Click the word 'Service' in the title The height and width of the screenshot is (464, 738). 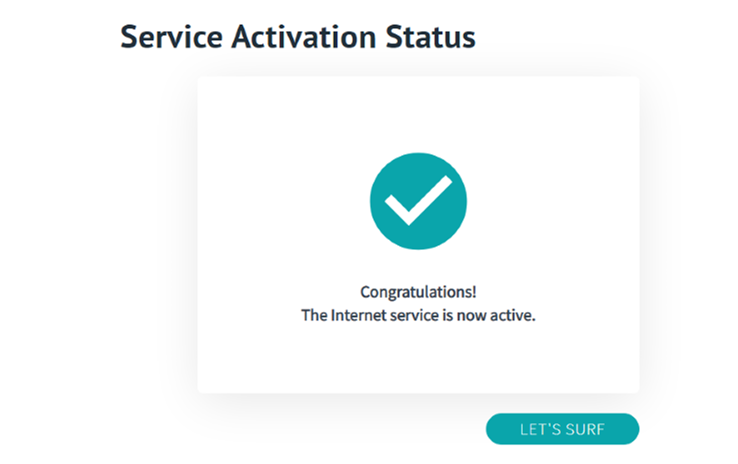(x=171, y=37)
